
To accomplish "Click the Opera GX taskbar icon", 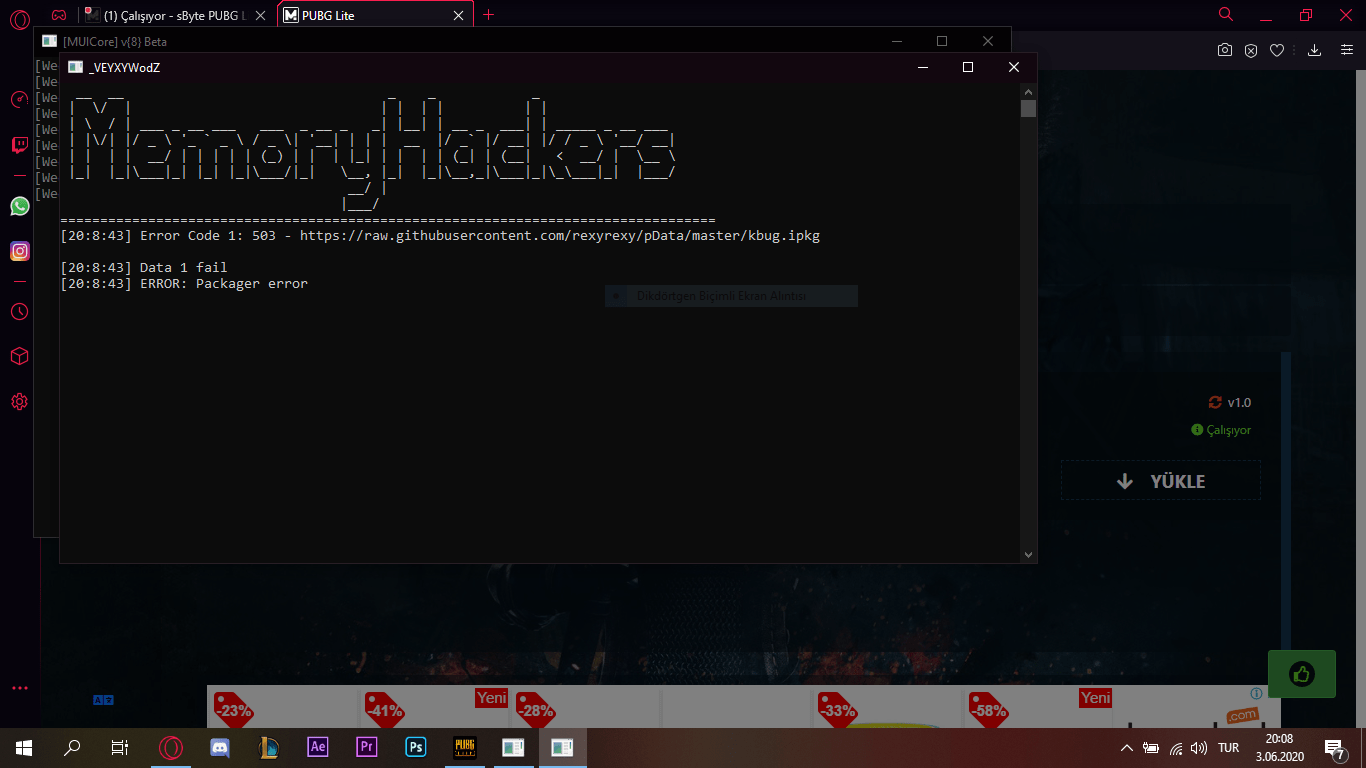I will (x=172, y=747).
